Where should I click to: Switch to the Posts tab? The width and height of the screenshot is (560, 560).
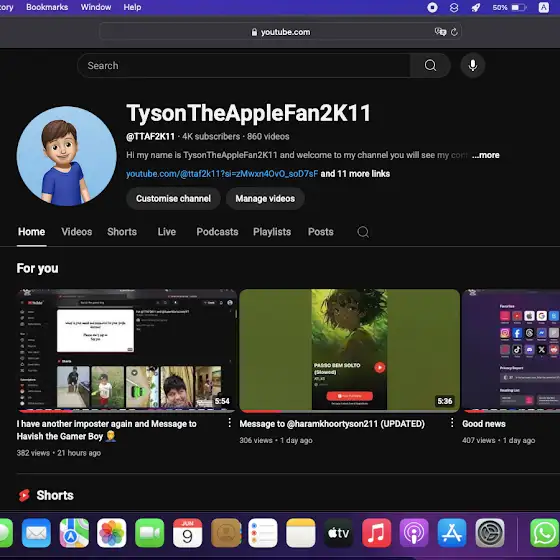coord(320,232)
